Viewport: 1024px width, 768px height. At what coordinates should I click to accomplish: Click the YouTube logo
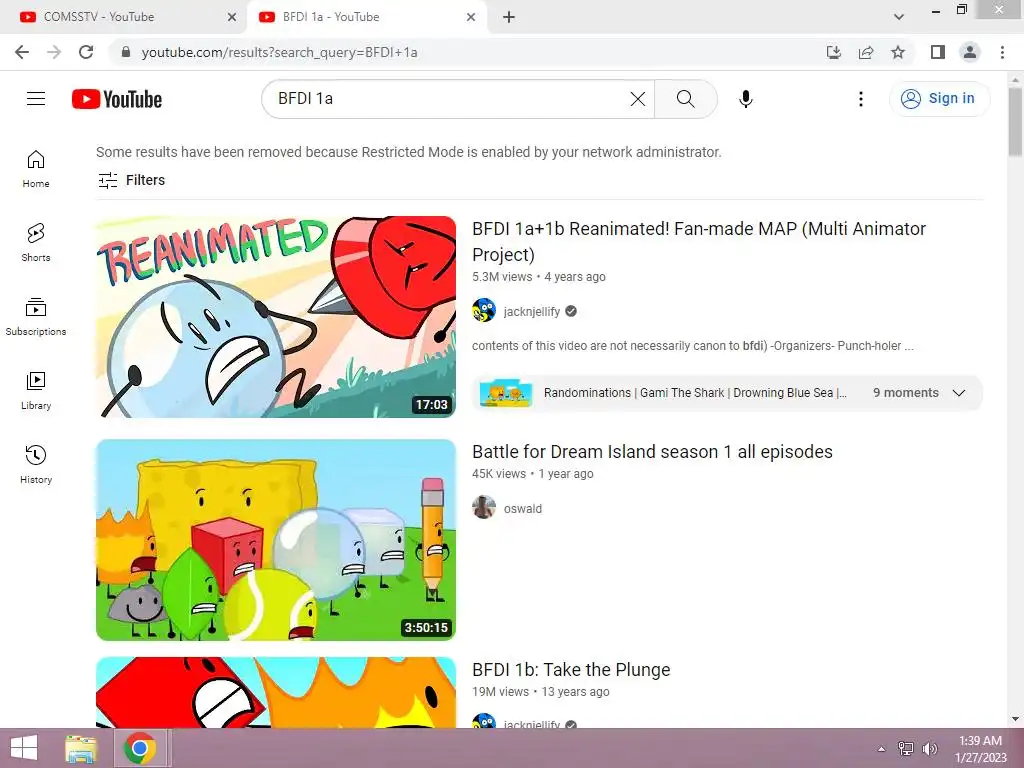(117, 99)
